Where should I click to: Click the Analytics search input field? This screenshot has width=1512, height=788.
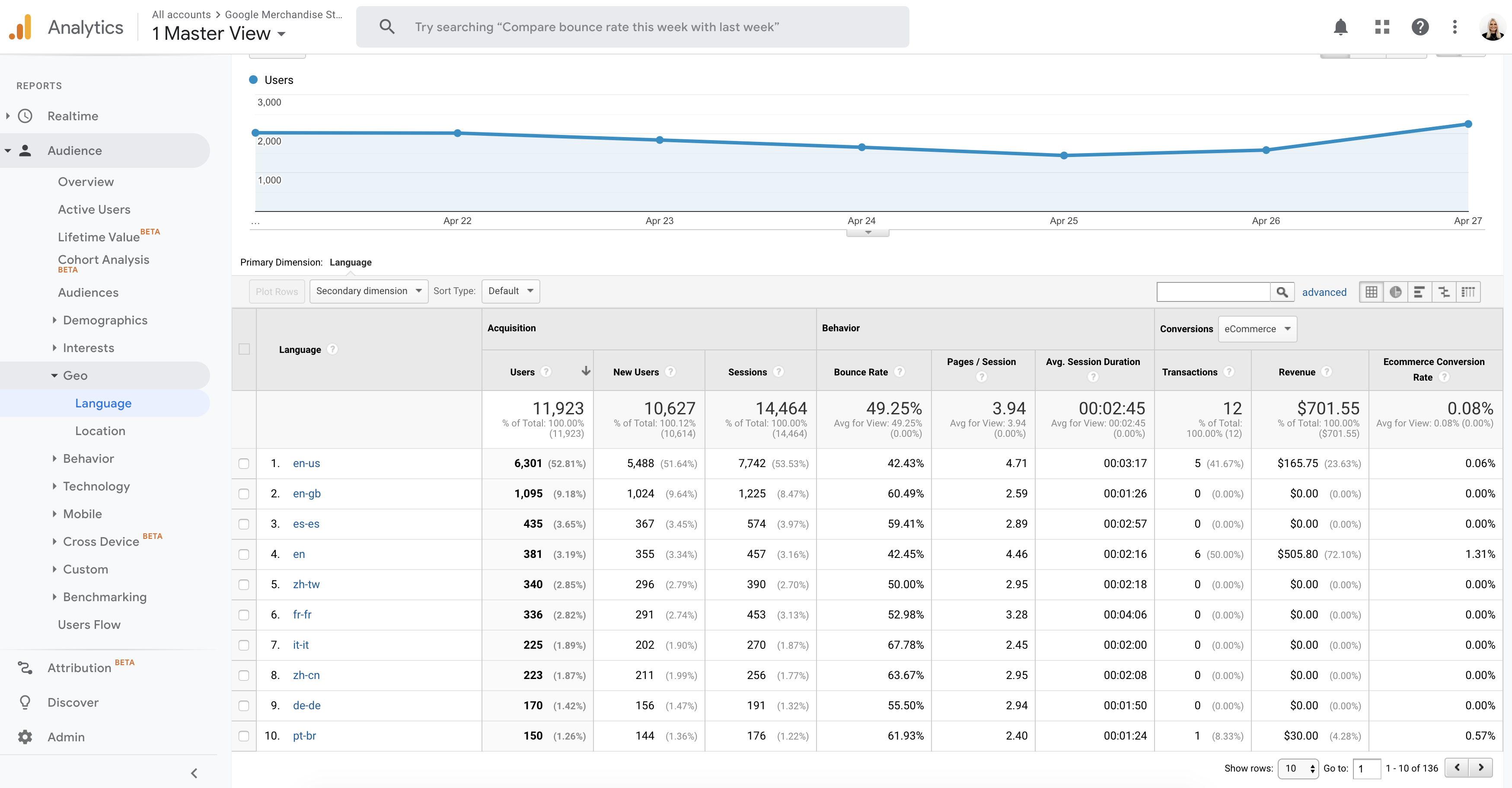(633, 26)
